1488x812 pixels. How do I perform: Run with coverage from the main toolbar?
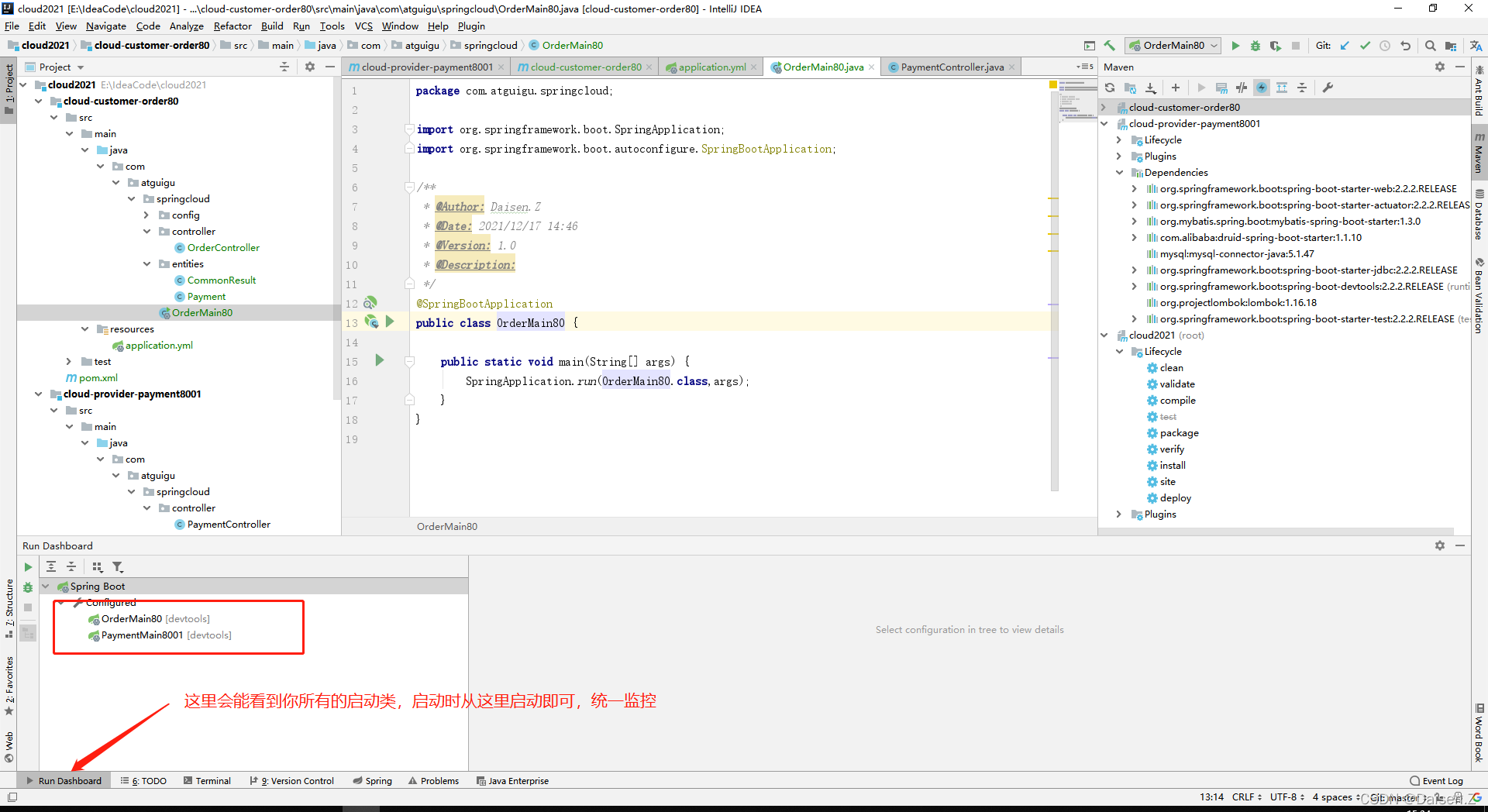coord(1276,46)
